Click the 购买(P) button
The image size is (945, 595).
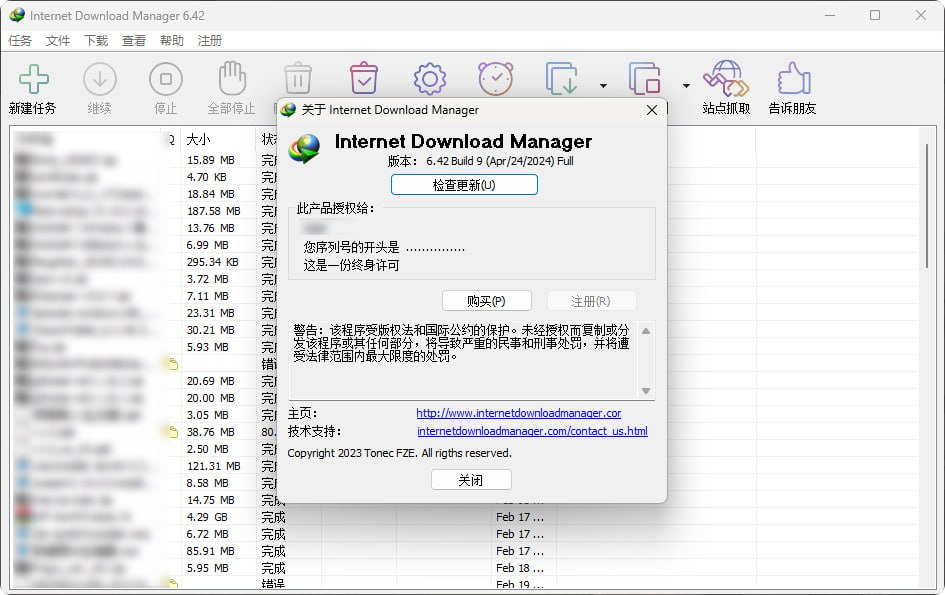[x=486, y=301]
